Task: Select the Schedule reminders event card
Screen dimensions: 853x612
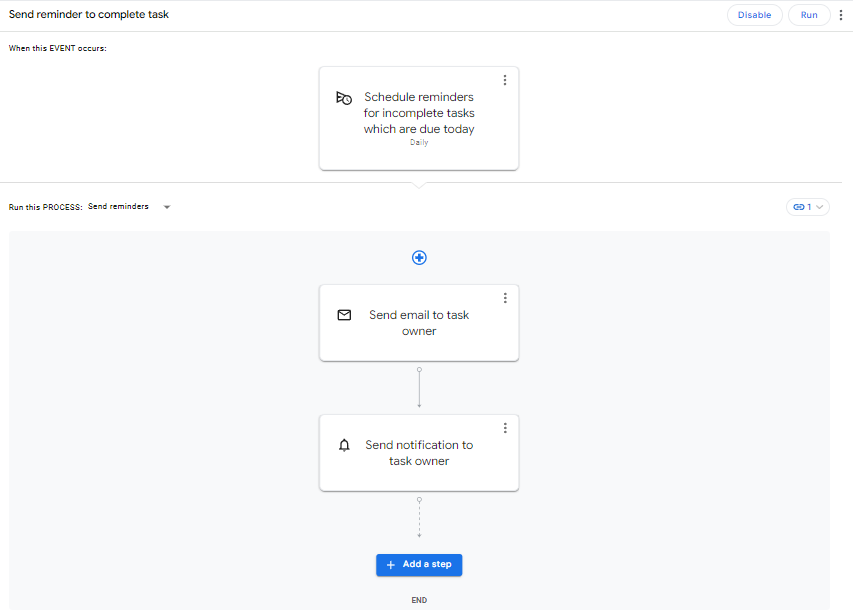Action: point(419,119)
